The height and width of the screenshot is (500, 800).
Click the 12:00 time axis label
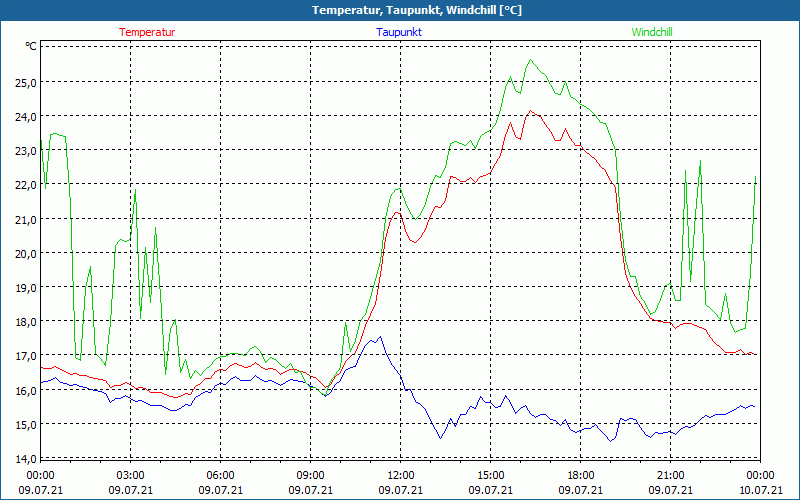point(401,476)
